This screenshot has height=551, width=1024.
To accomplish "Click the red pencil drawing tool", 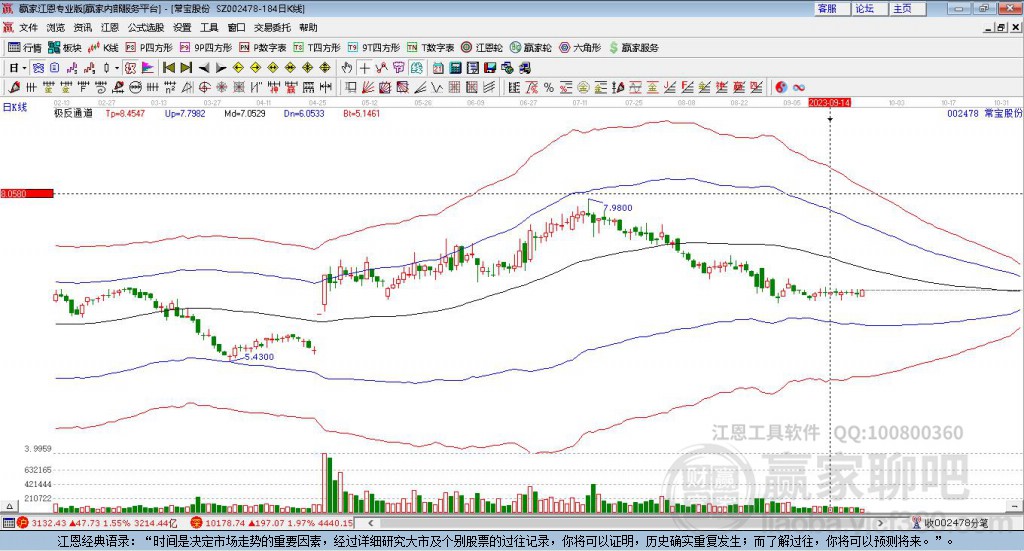I will tap(14, 87).
